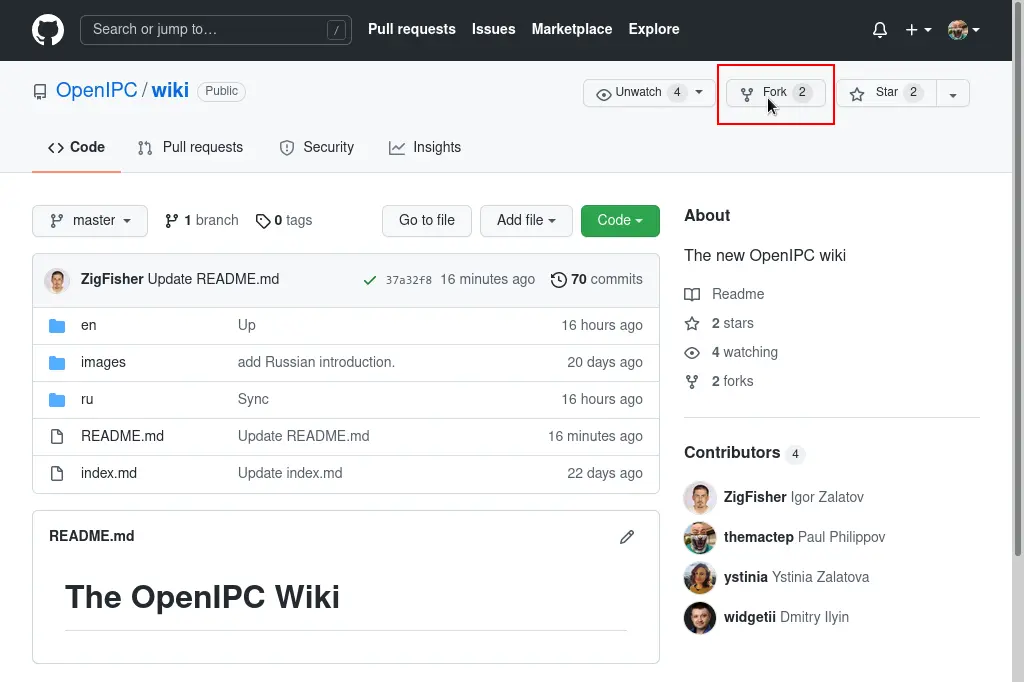Click the green checkmark on latest commit

click(x=370, y=279)
